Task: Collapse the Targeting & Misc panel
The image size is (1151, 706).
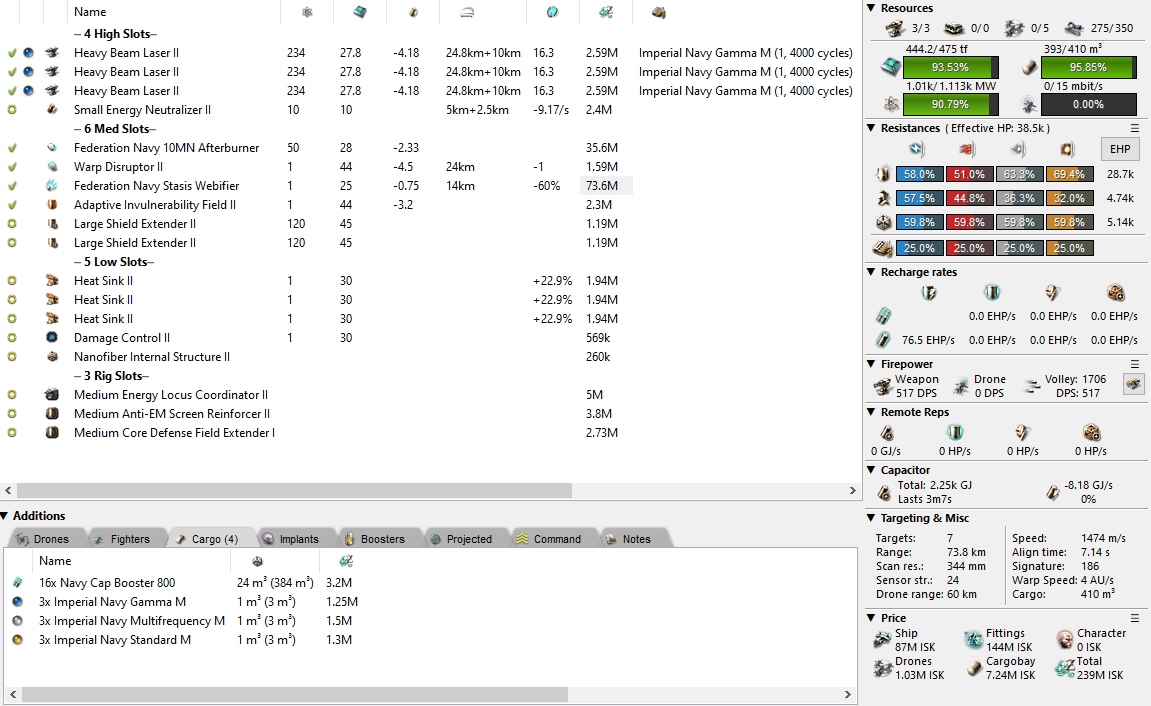Action: 871,518
